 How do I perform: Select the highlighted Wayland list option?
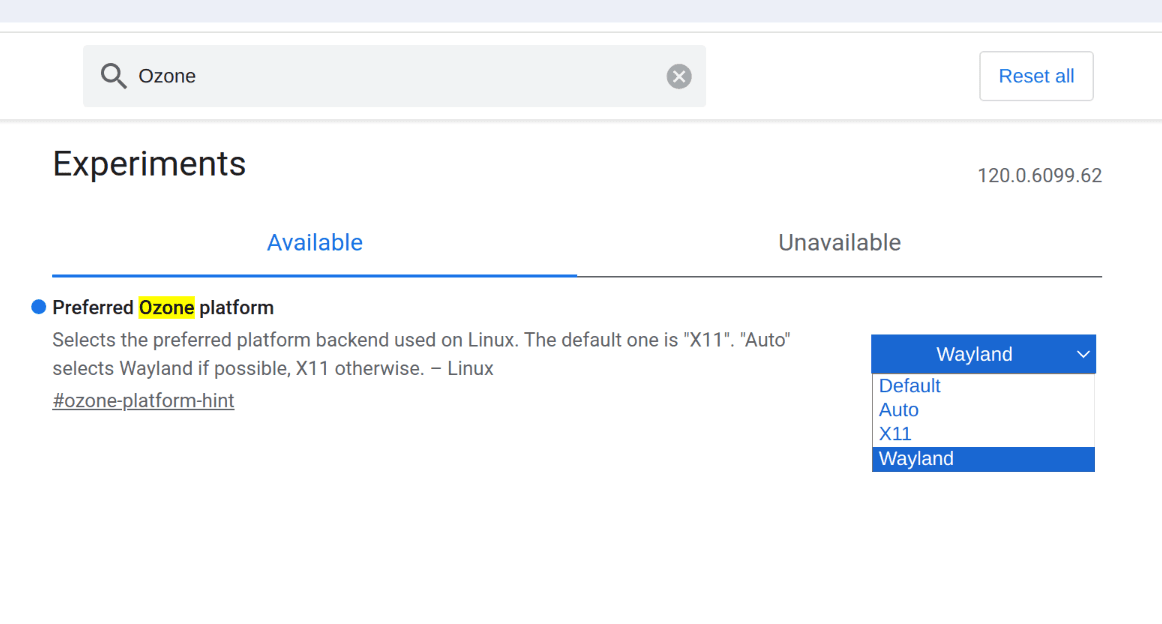[x=916, y=459]
